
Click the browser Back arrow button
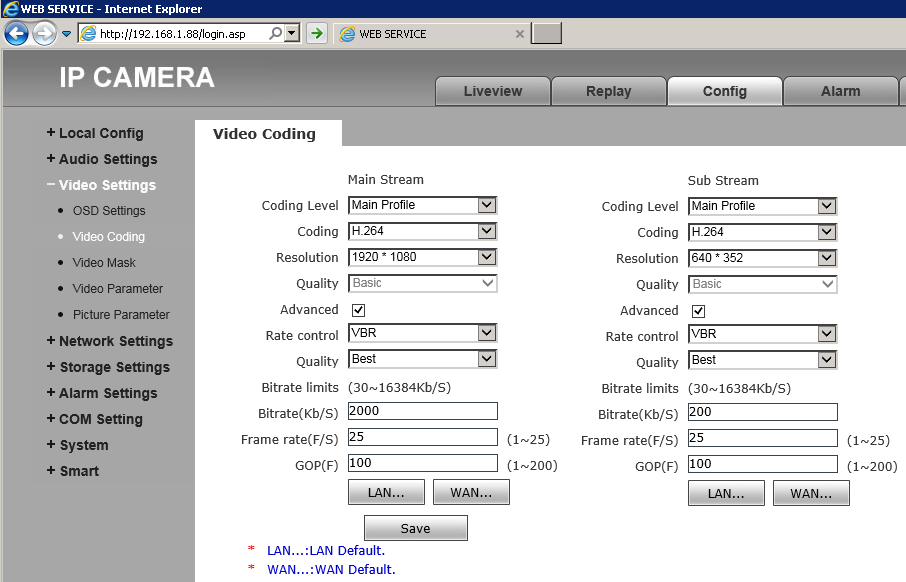(16, 34)
